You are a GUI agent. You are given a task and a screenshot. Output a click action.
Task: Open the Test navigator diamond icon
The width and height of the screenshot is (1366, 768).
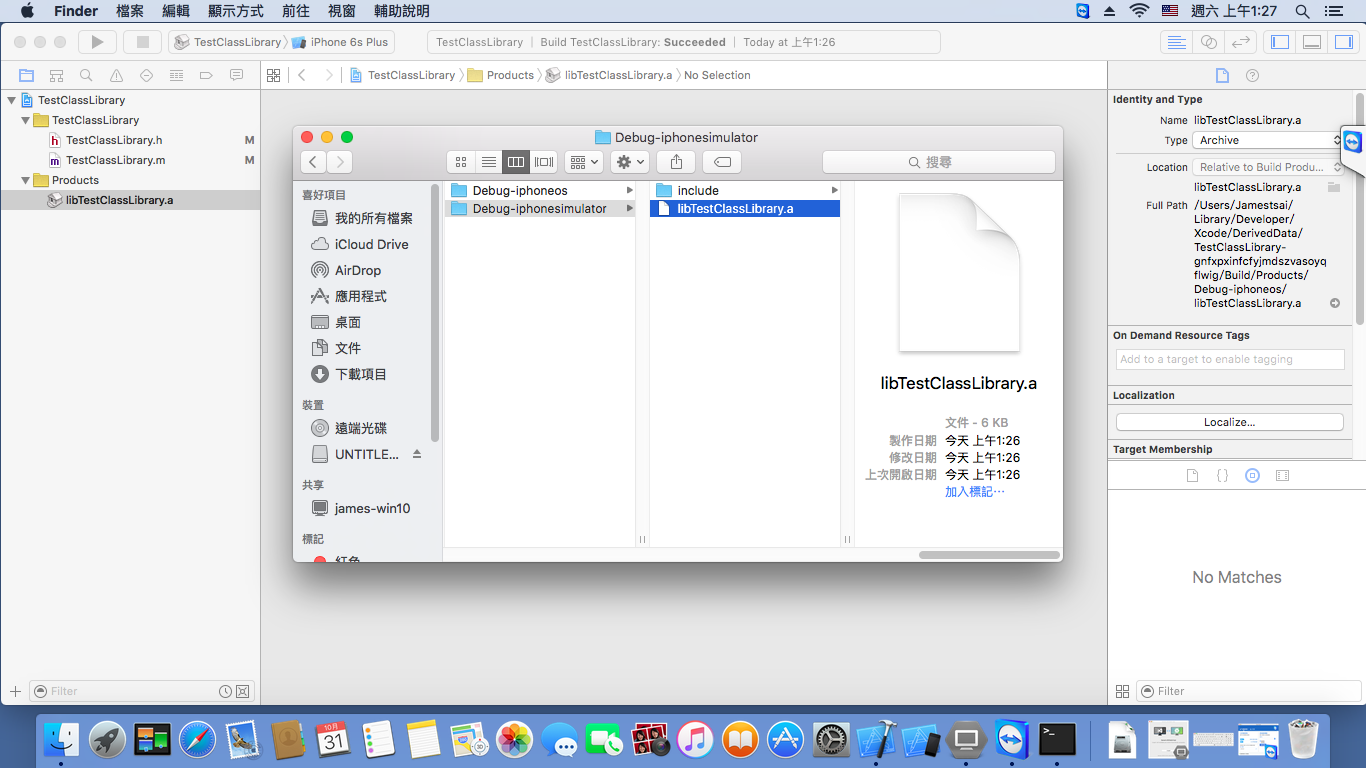click(x=146, y=75)
